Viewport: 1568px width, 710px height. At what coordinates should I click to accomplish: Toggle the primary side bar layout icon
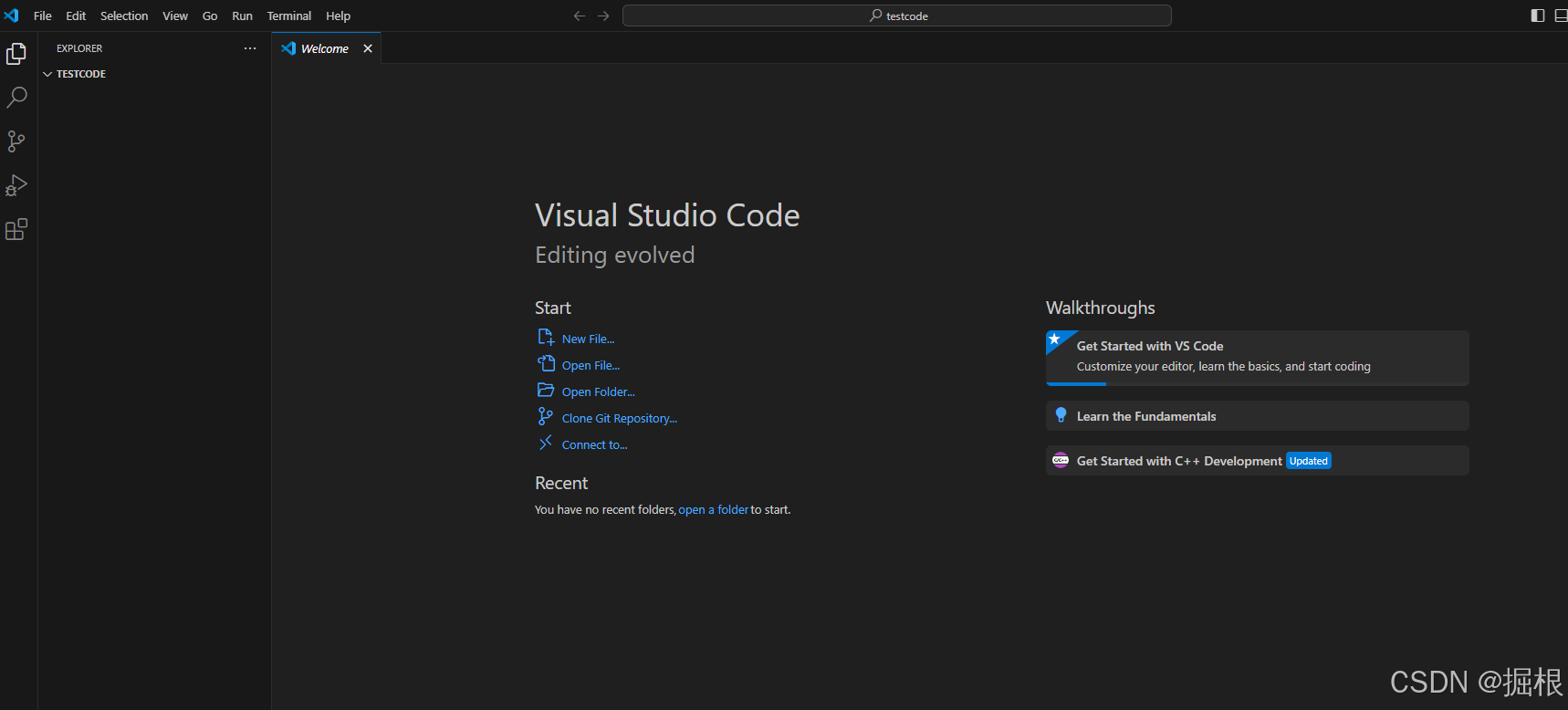[x=1538, y=16]
